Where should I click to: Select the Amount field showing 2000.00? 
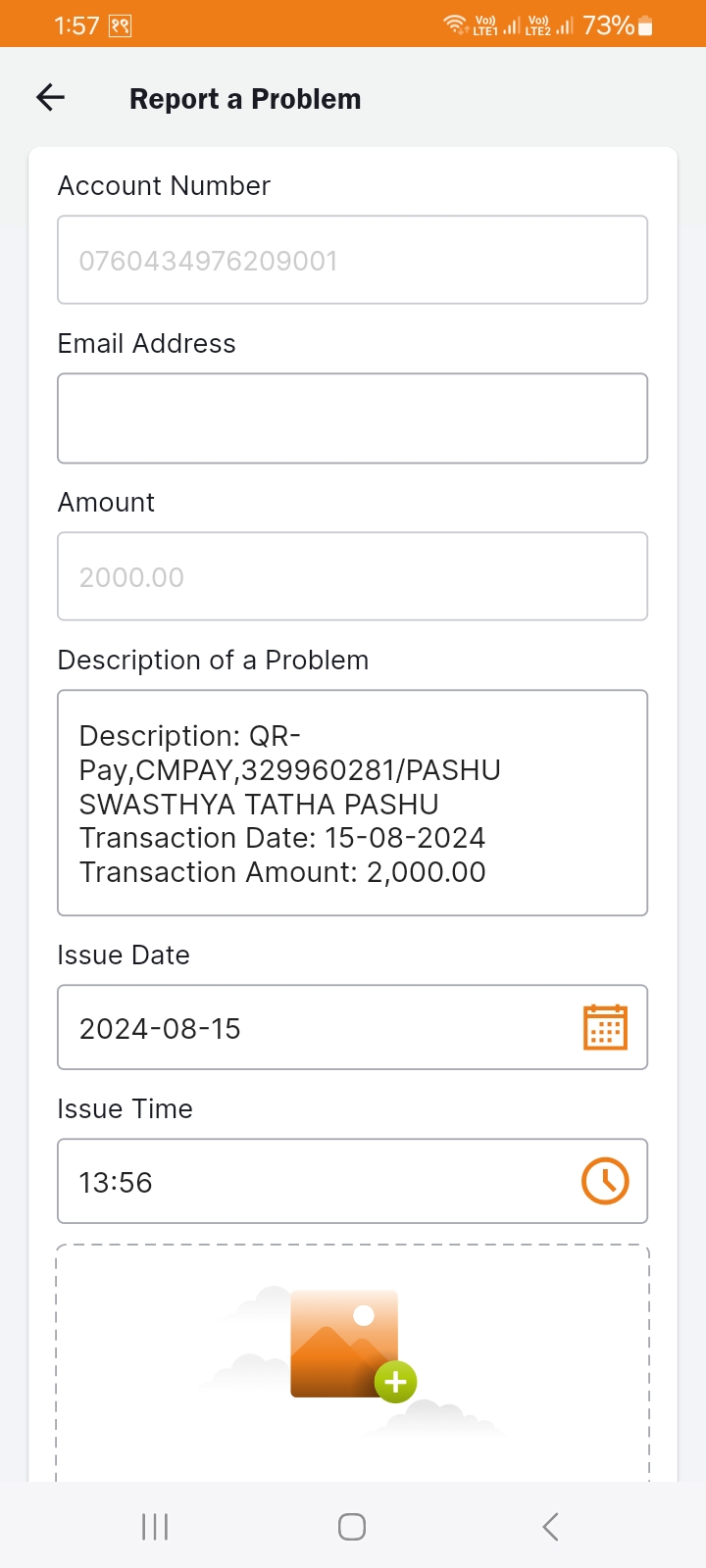353,576
